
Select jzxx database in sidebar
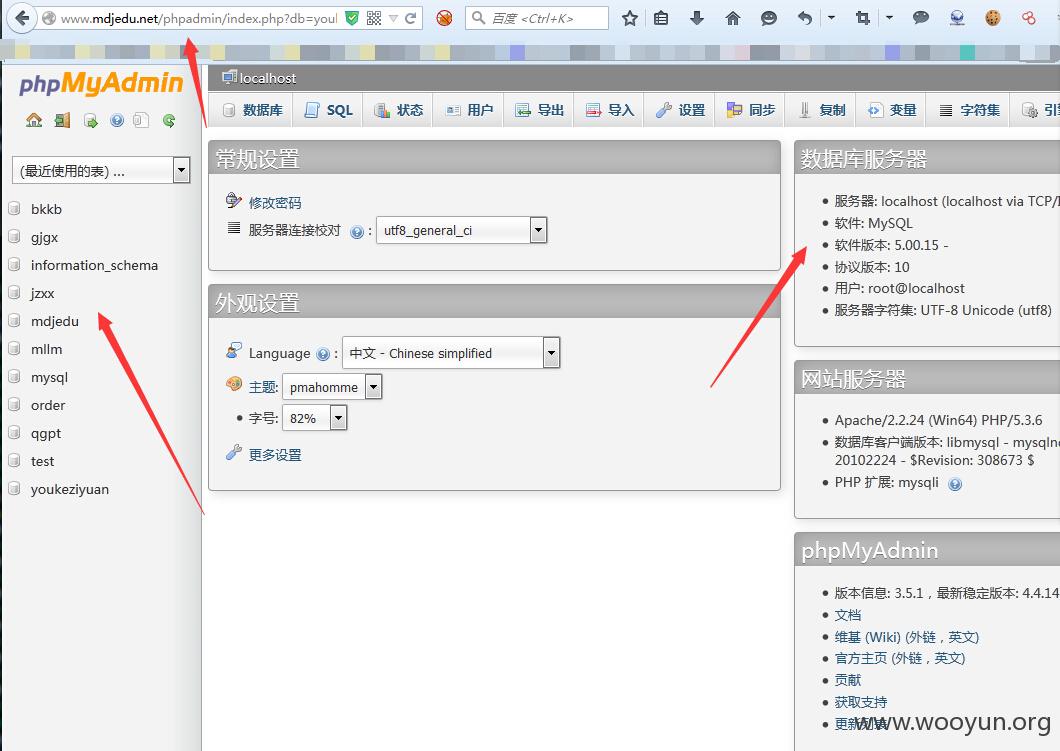point(43,293)
